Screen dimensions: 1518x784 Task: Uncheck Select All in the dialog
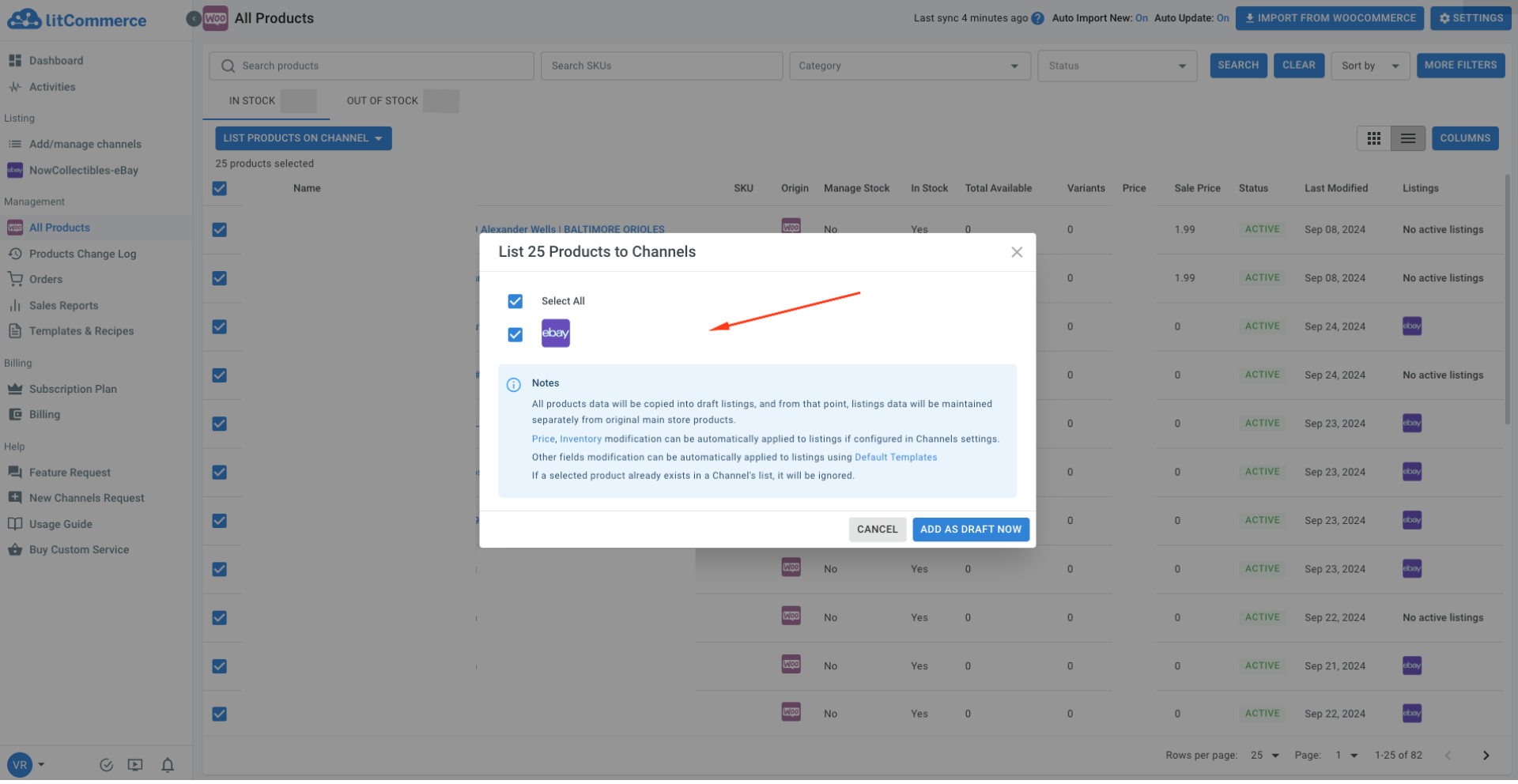pyautogui.click(x=515, y=301)
